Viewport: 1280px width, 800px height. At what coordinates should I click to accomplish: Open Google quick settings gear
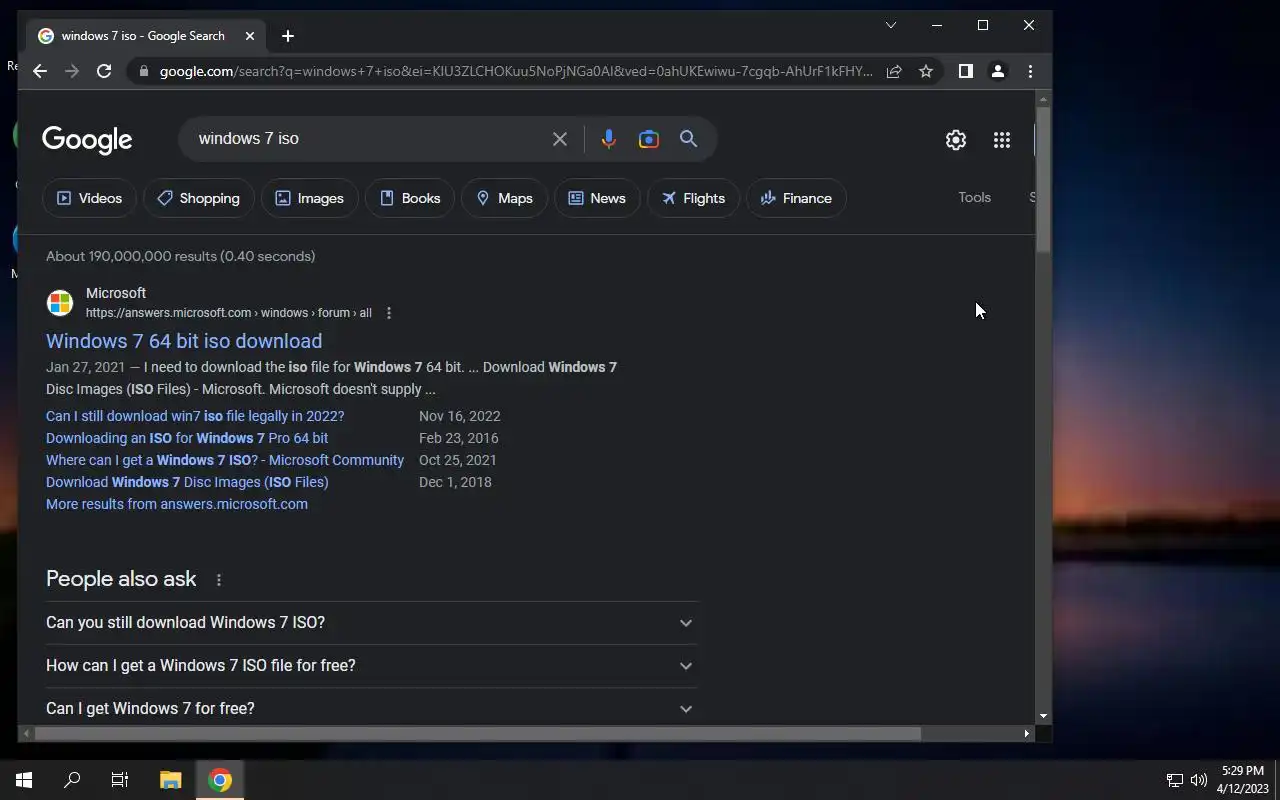(x=956, y=140)
